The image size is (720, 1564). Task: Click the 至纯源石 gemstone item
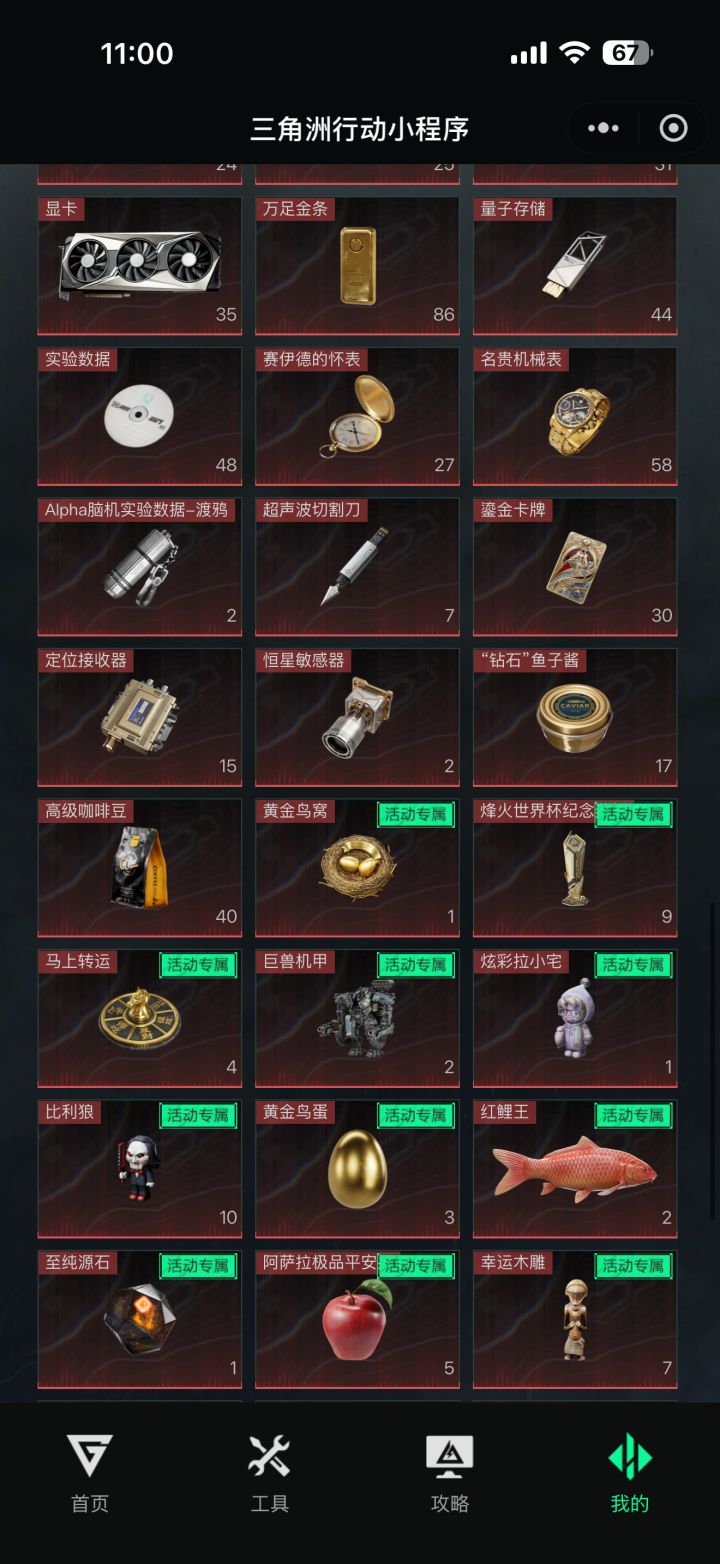click(x=140, y=1320)
